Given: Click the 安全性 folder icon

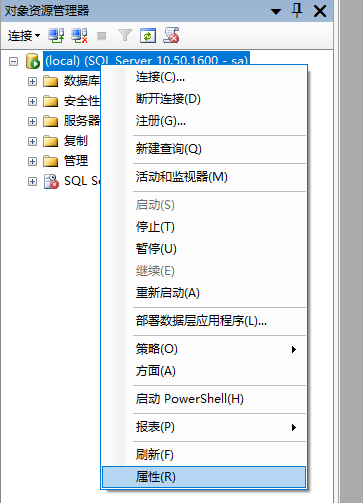Looking at the screenshot, I should tap(51, 101).
